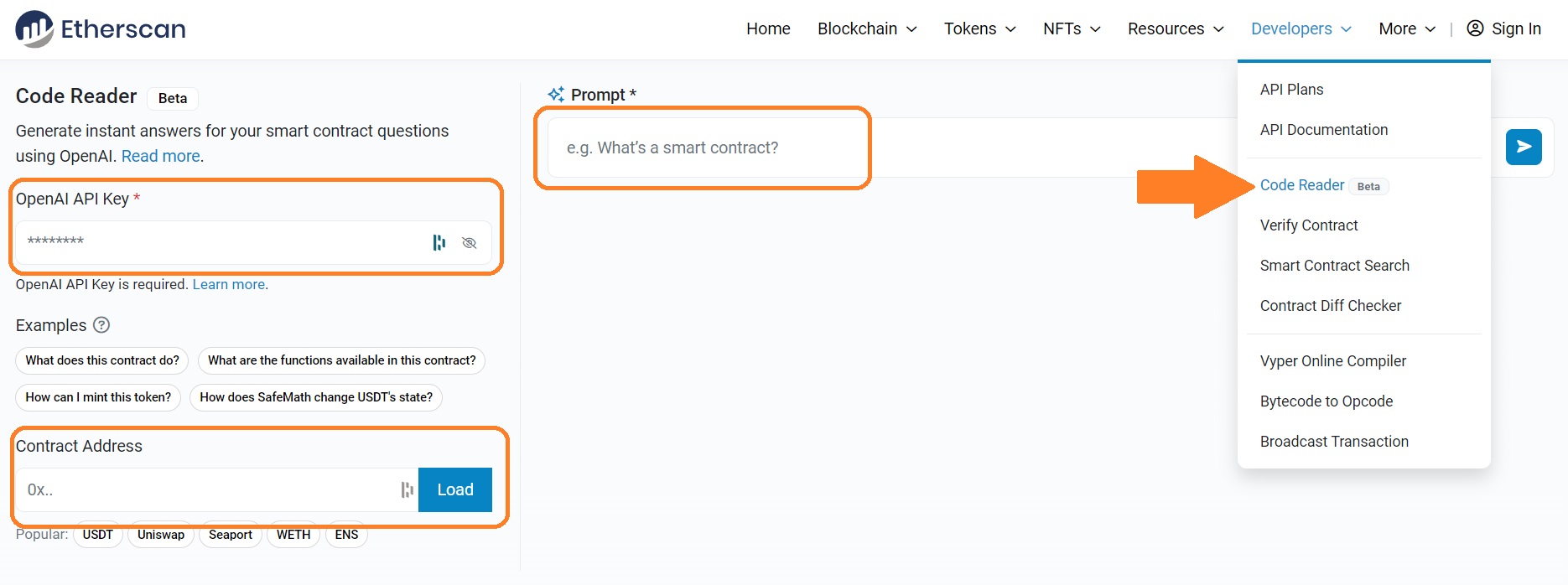Click the Etherscan logo icon
Screen dimensions: 1568x585
tap(32, 28)
